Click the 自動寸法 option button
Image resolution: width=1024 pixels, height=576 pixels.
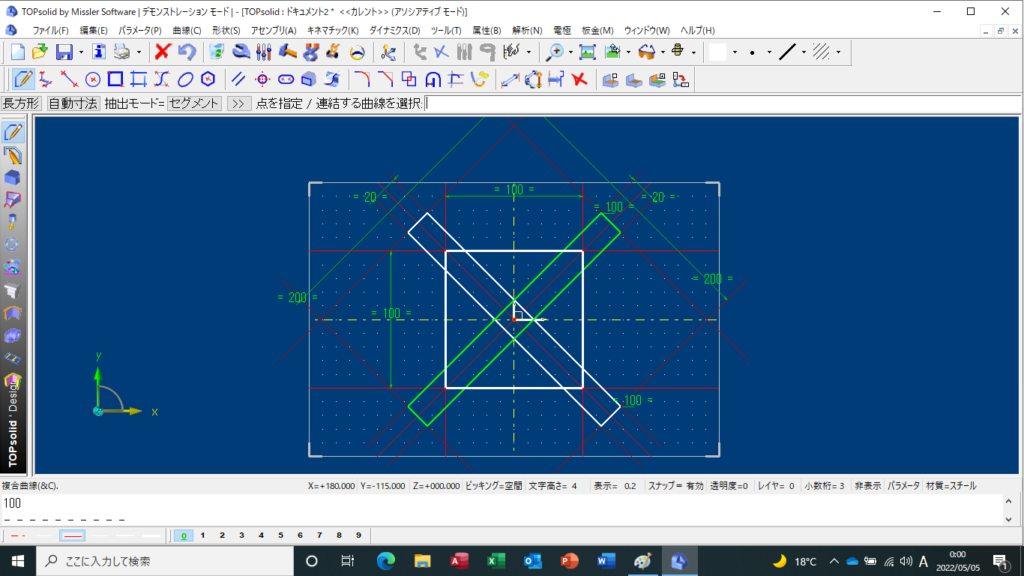click(x=72, y=104)
